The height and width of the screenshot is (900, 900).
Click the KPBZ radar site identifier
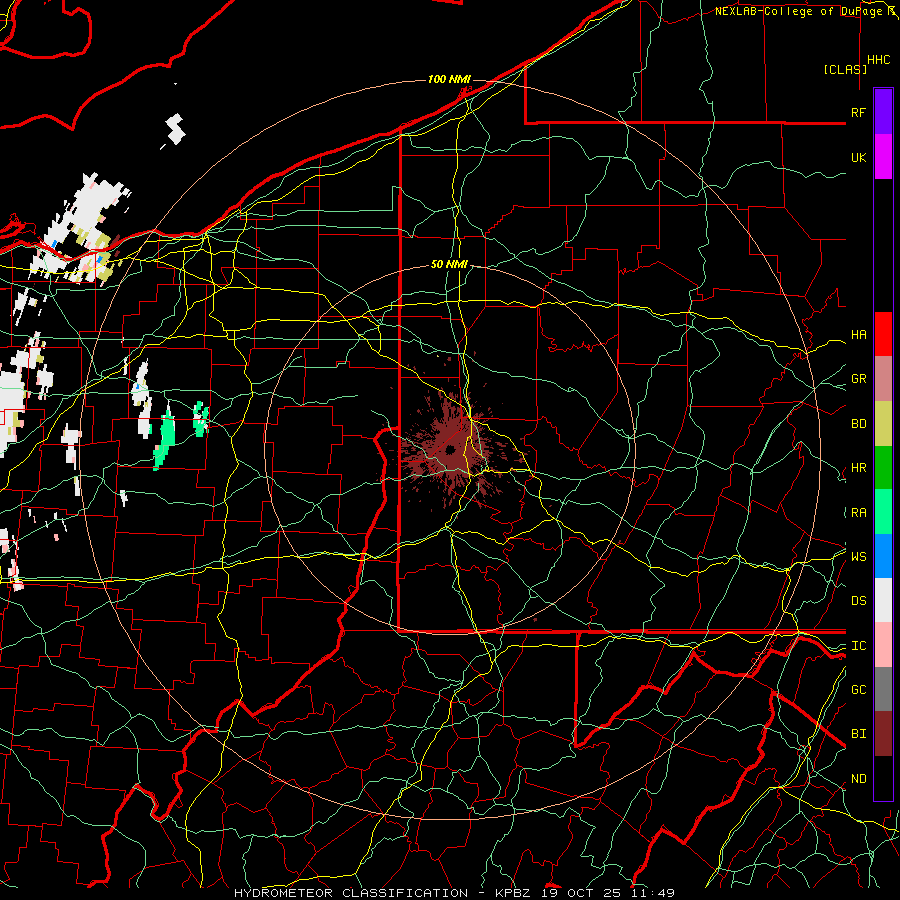[x=514, y=893]
